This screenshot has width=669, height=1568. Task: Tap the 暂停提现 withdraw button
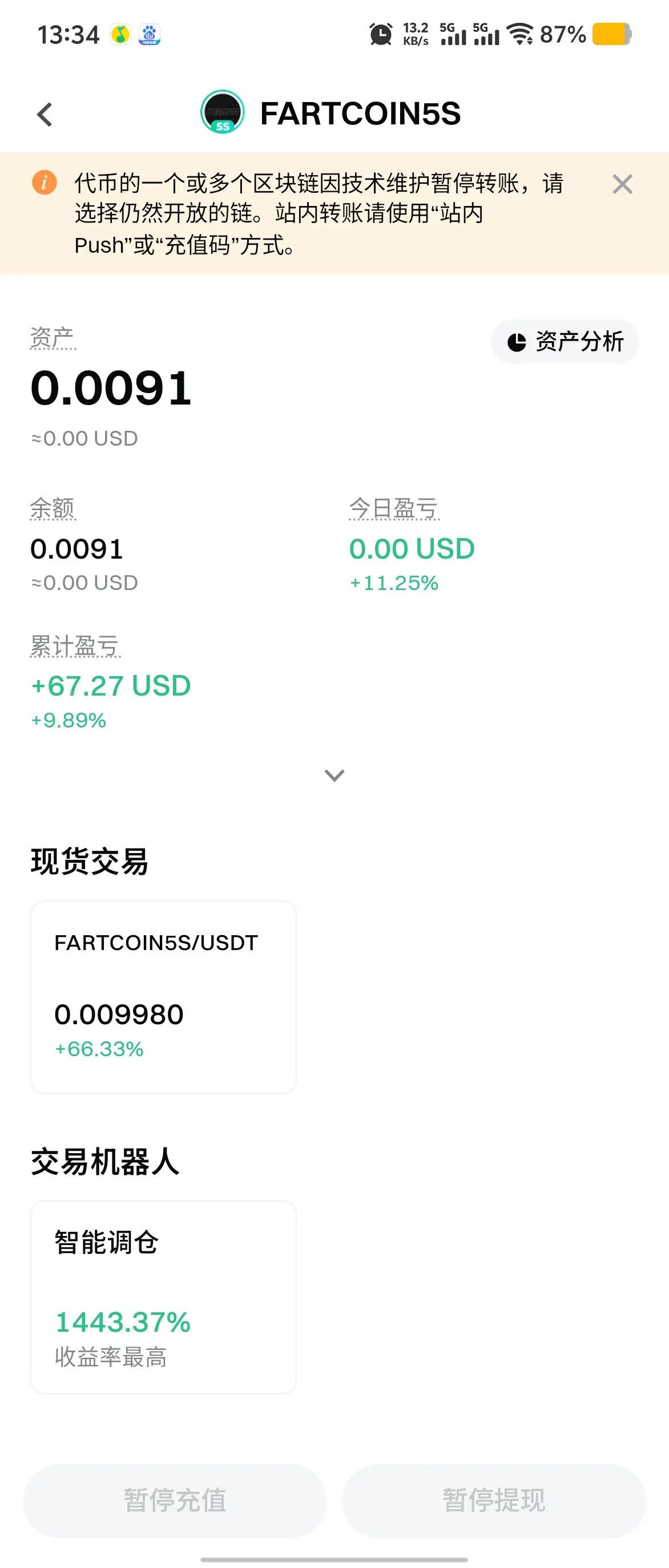[x=494, y=1501]
